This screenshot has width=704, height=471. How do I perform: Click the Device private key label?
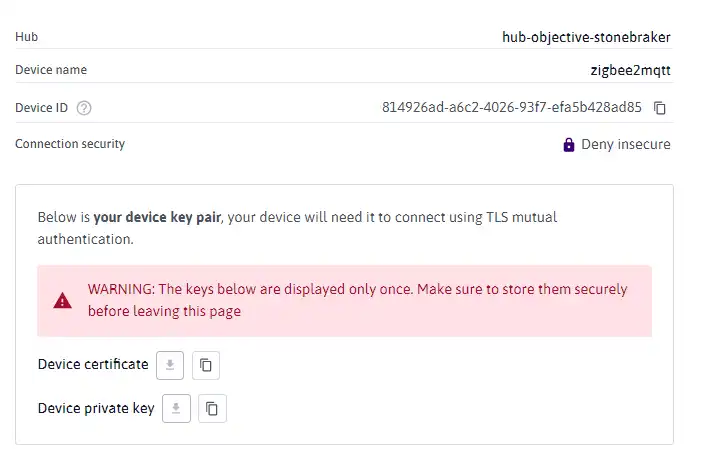[x=96, y=408]
